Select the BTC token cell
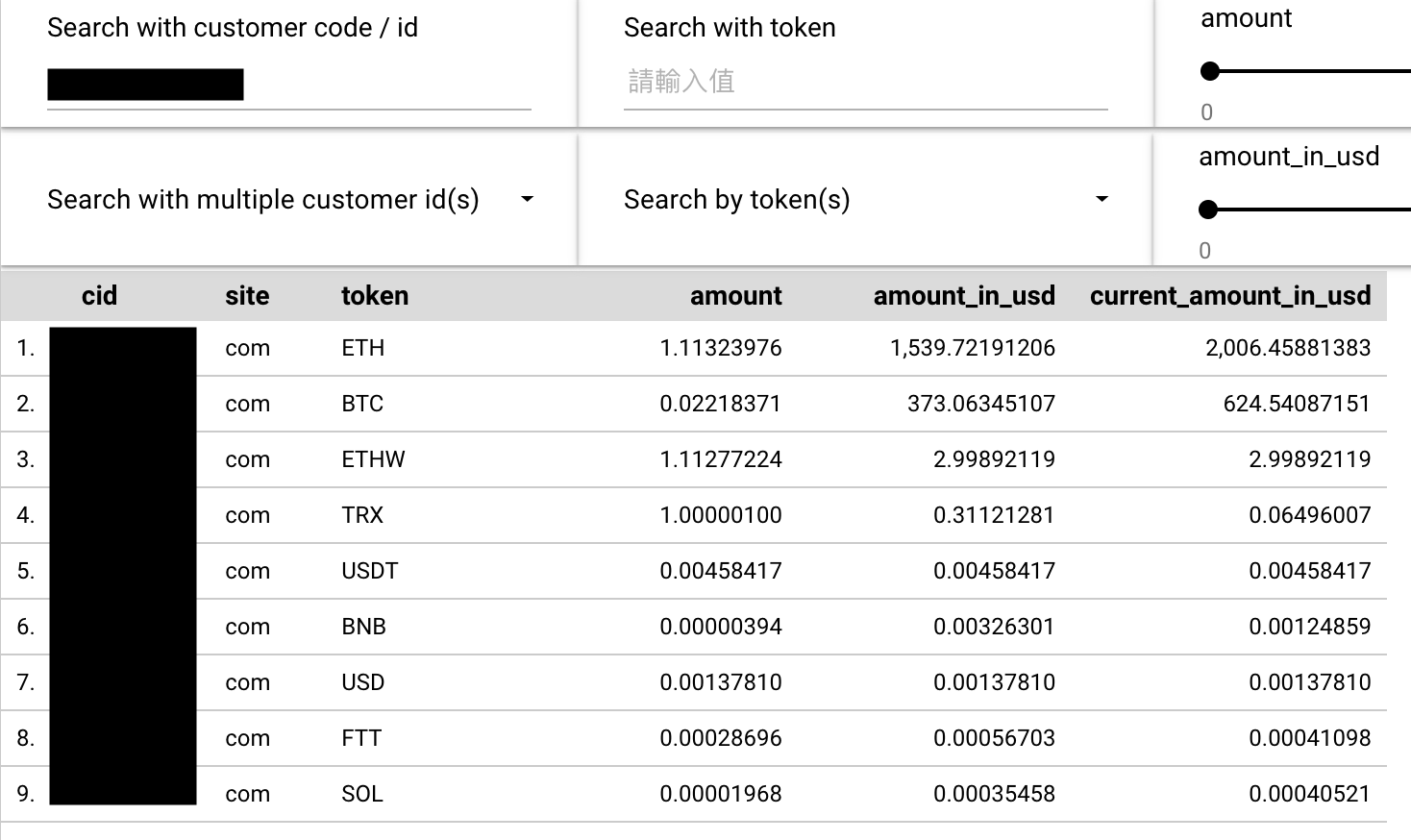This screenshot has height=840, width=1411. click(362, 404)
